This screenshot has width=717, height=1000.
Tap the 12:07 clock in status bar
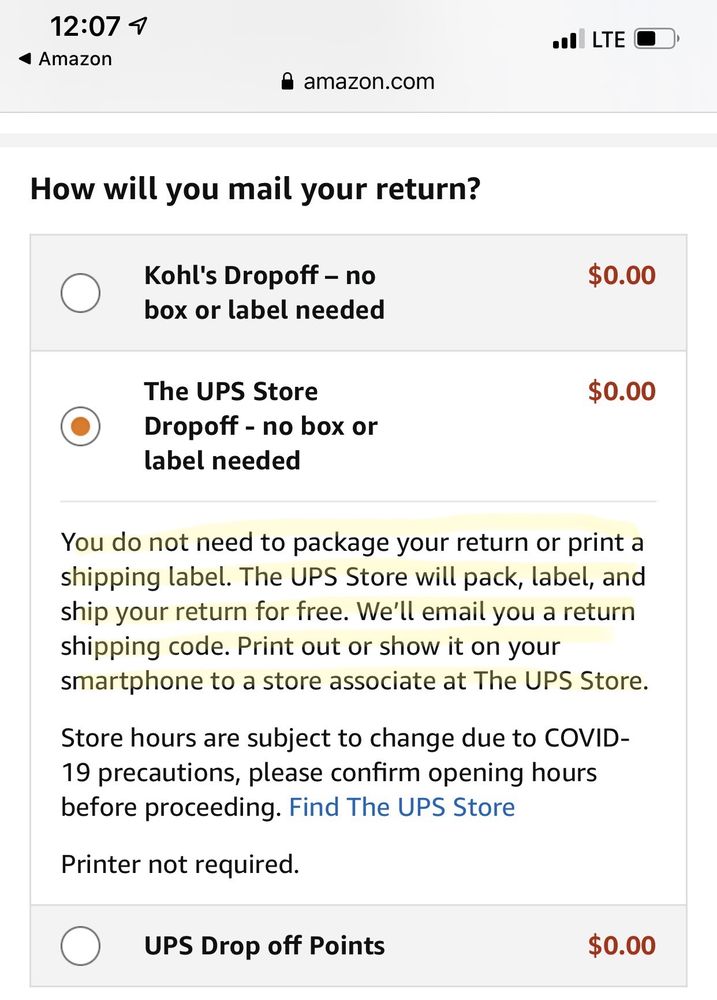click(x=85, y=26)
